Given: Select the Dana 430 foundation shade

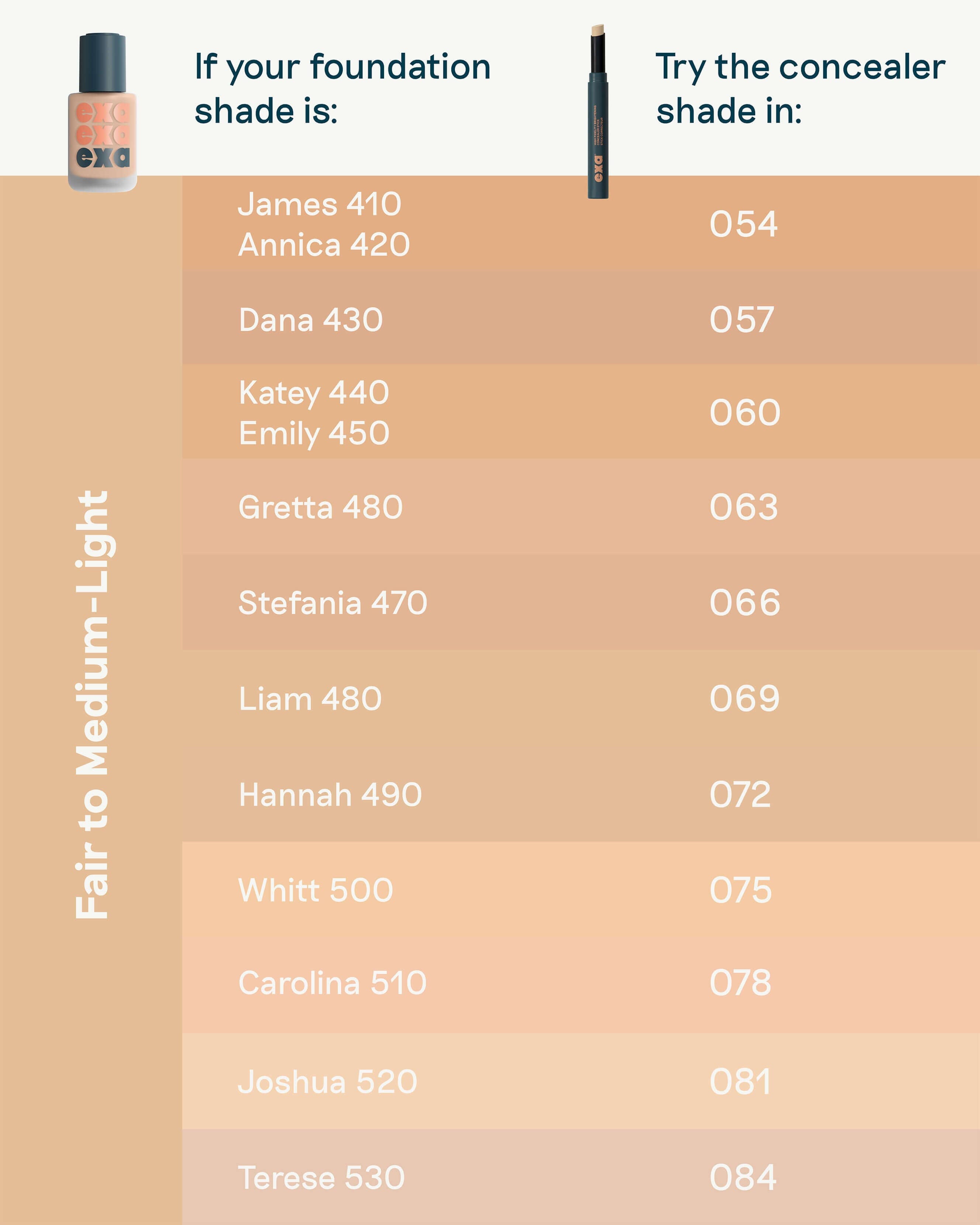Looking at the screenshot, I should 311,320.
